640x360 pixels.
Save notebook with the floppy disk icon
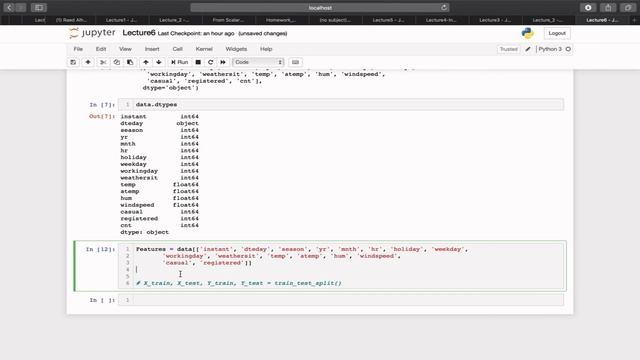73,62
